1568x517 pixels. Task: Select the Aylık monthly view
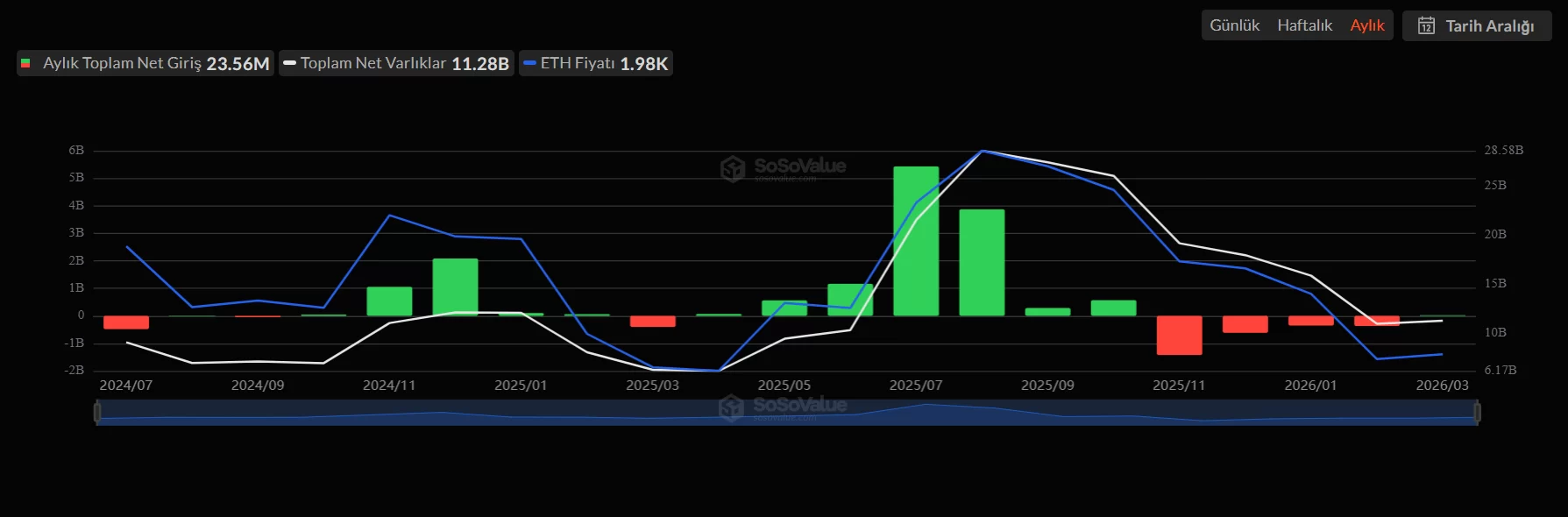click(1366, 25)
